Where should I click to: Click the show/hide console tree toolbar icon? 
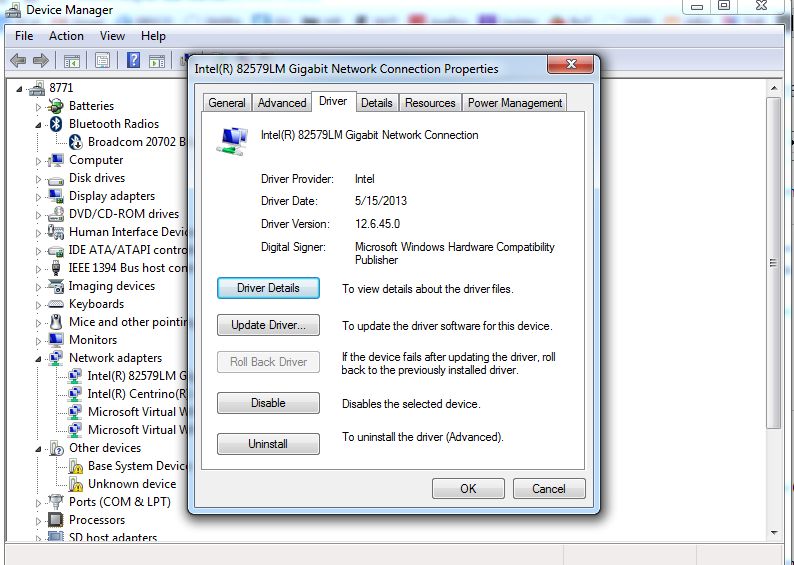[x=72, y=61]
